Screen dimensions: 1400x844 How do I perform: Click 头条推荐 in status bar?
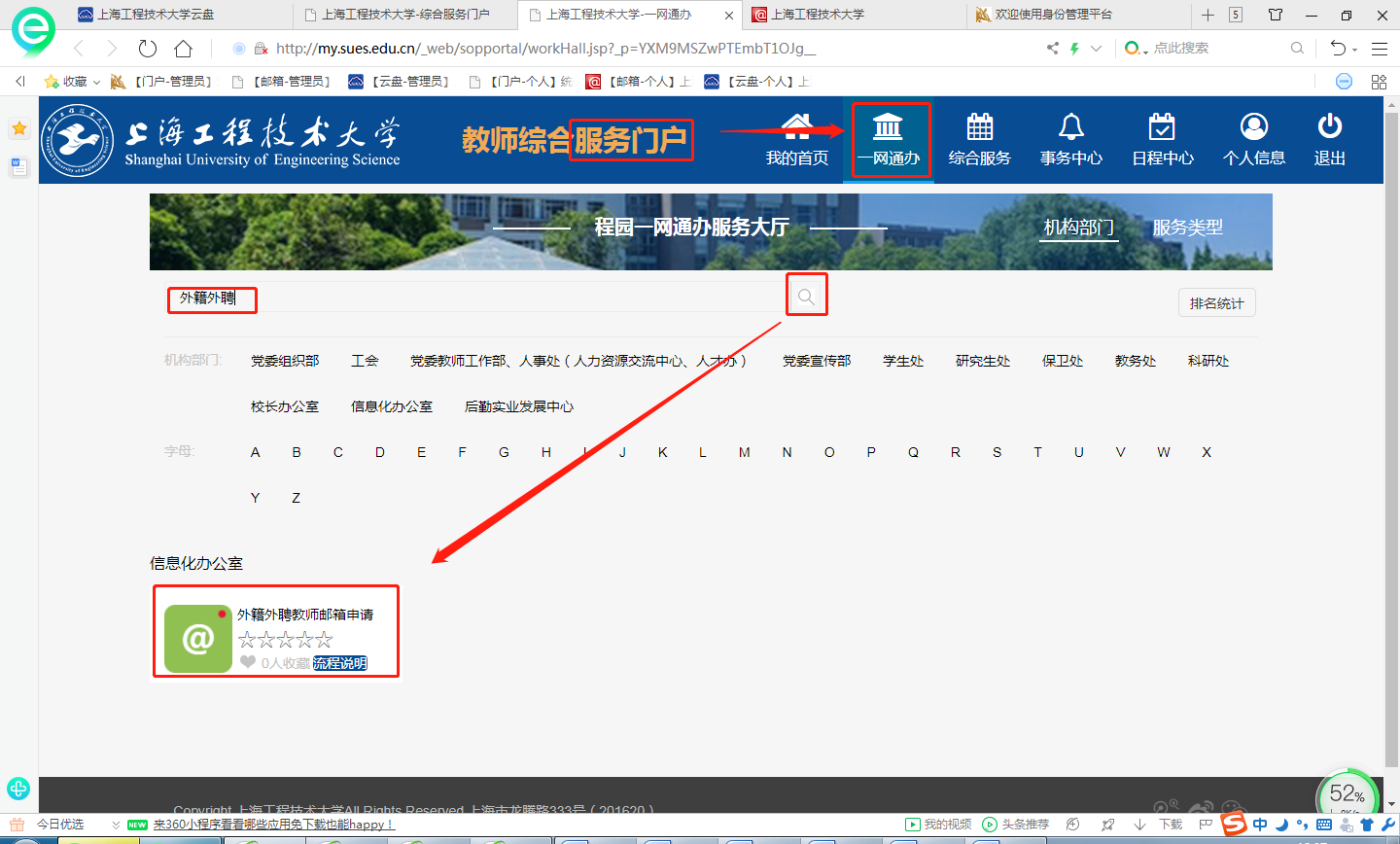coord(1016,825)
